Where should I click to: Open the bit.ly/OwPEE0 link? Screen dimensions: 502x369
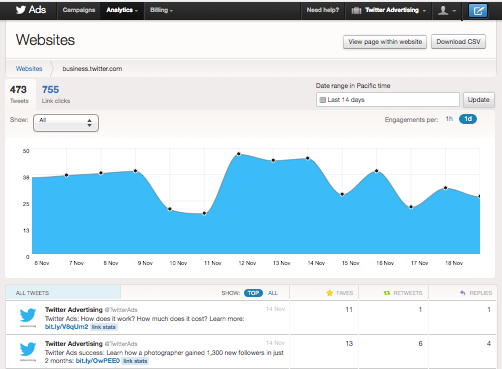click(x=98, y=361)
